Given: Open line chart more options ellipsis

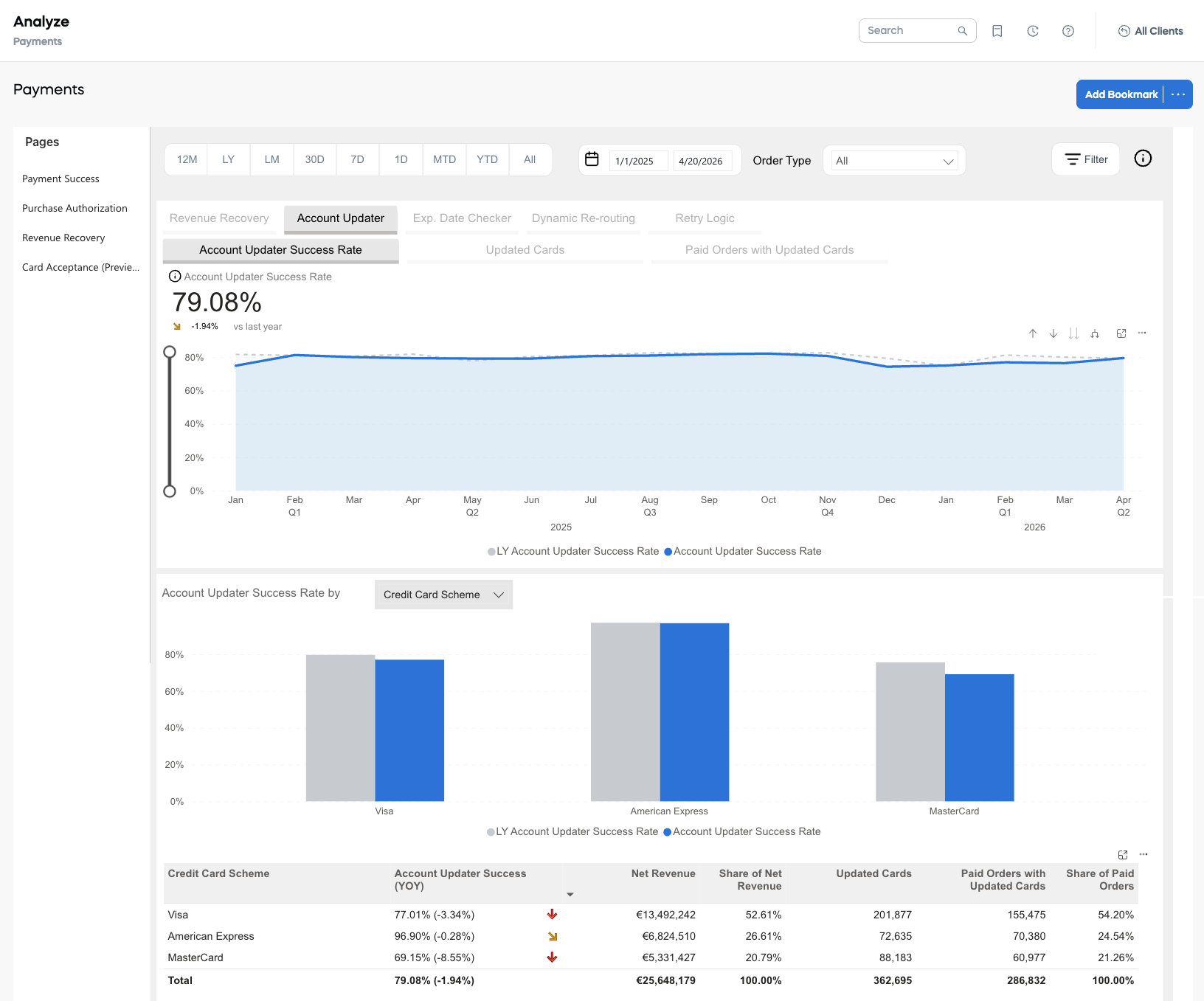Looking at the screenshot, I should coord(1142,333).
